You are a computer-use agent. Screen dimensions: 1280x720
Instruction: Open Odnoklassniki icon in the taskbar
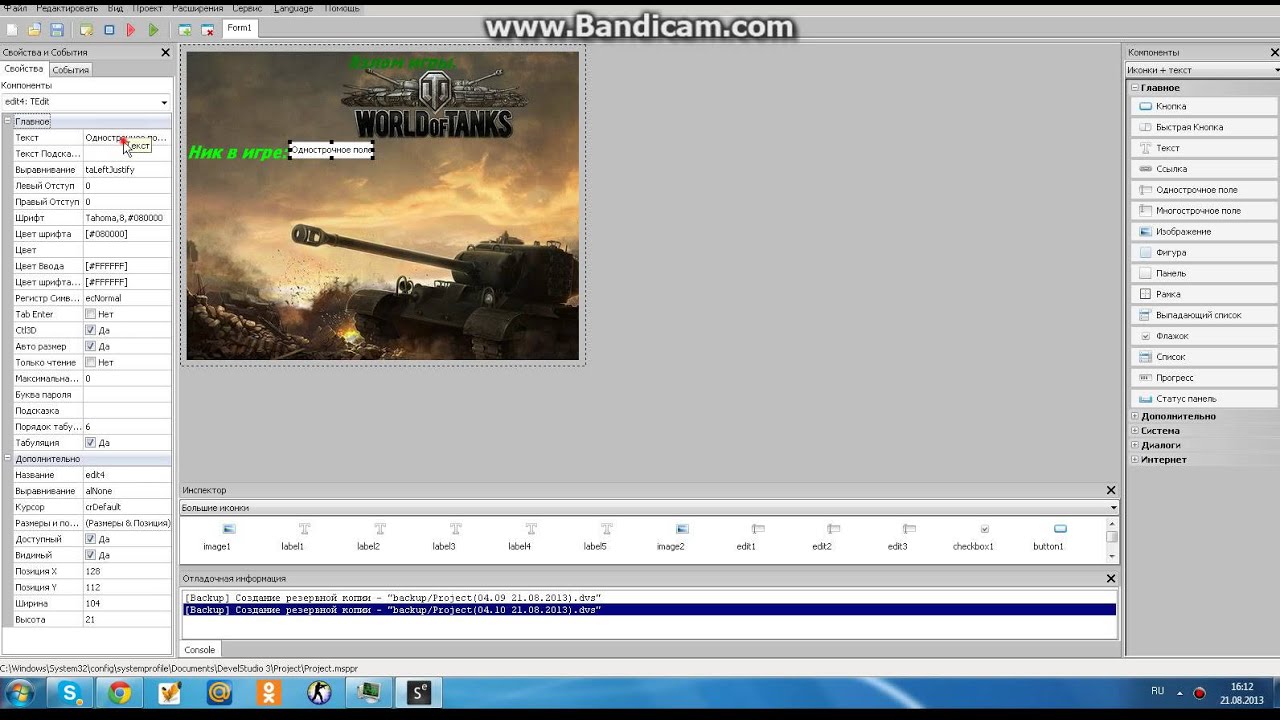pyautogui.click(x=269, y=693)
